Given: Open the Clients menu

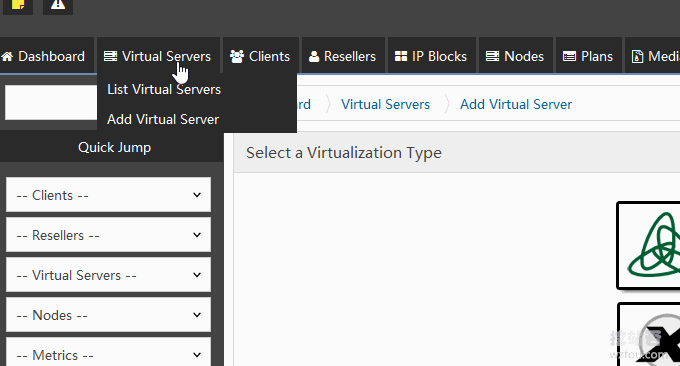Looking at the screenshot, I should tap(260, 56).
